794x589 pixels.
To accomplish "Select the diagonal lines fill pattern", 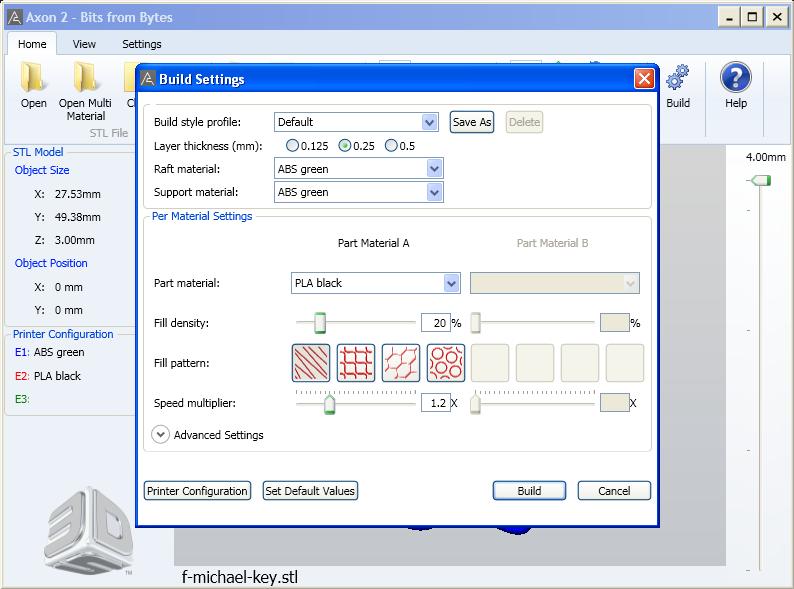I will coord(311,363).
